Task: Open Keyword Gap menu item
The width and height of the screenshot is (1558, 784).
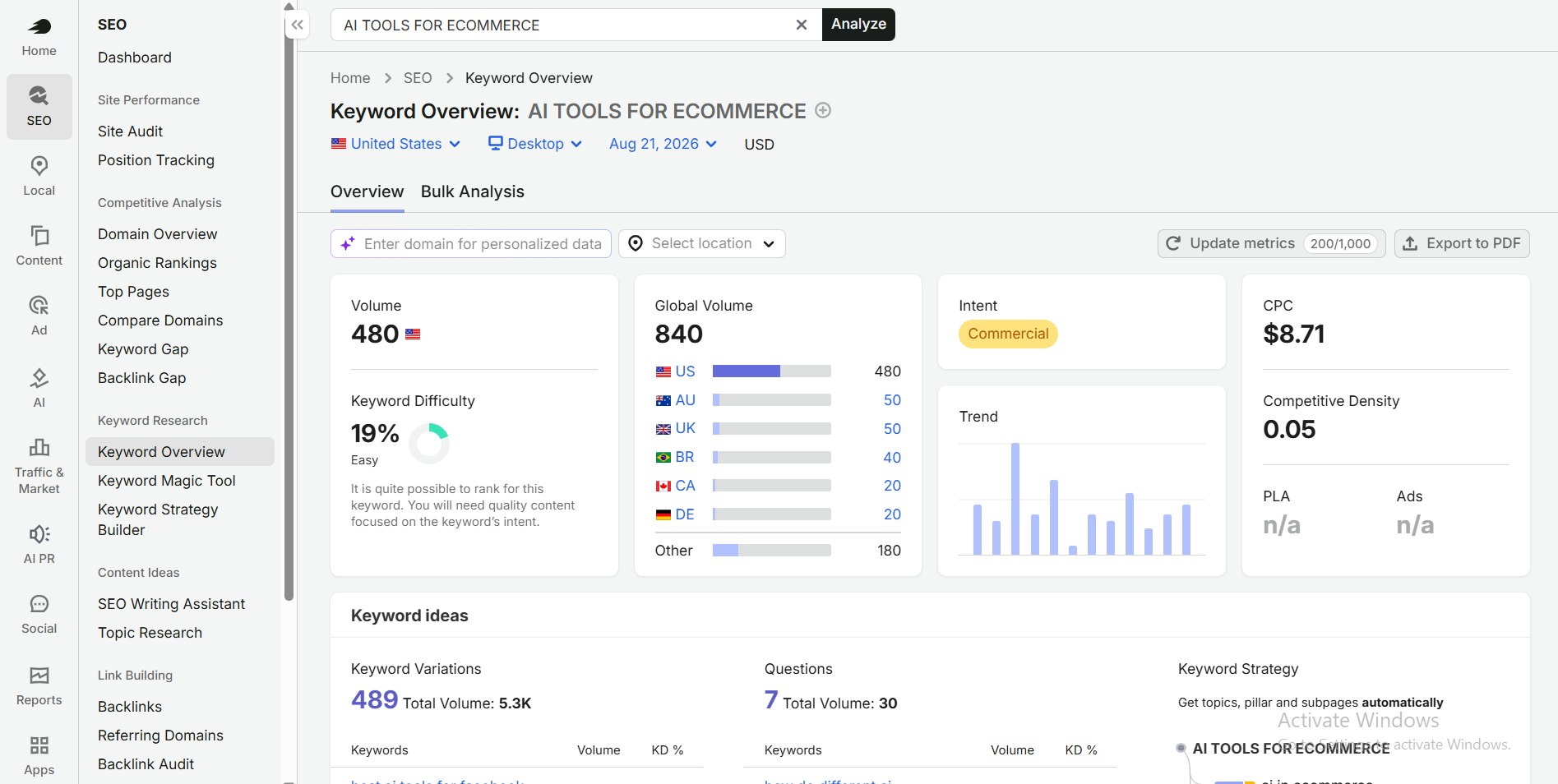Action: click(x=143, y=349)
